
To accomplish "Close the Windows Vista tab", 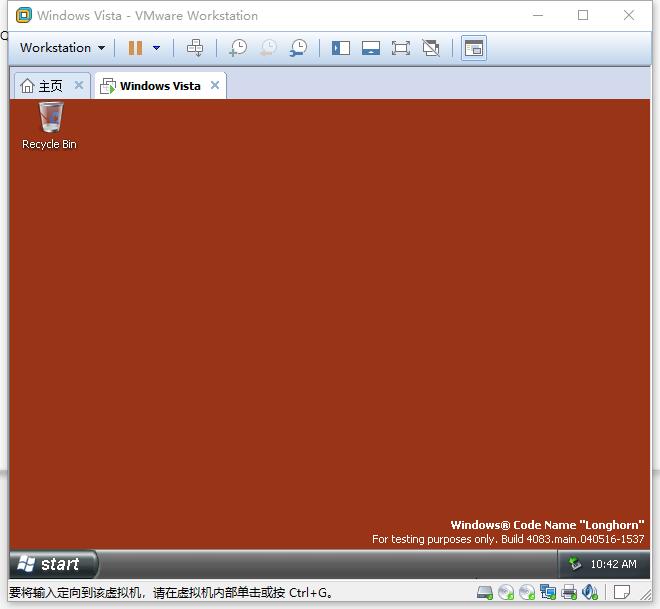I will point(215,85).
